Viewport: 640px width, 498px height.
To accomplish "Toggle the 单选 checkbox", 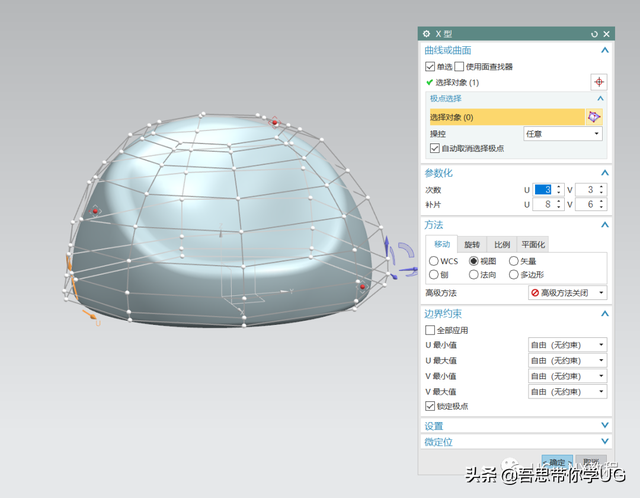I will [x=430, y=67].
